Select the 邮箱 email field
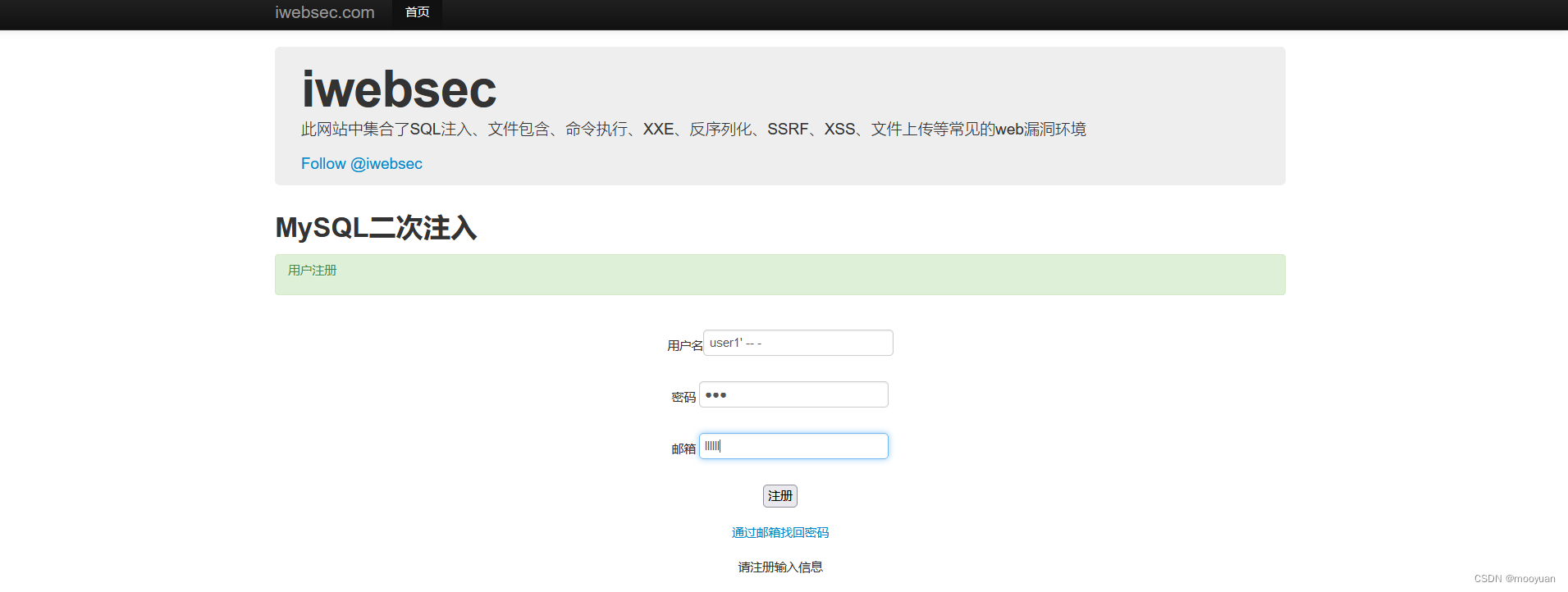1568x592 pixels. (x=793, y=446)
